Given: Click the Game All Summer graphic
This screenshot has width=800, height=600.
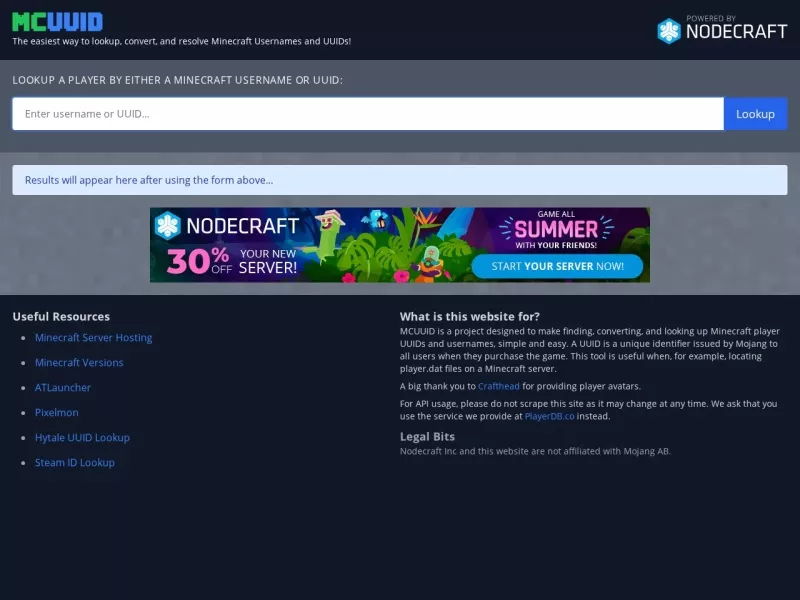Looking at the screenshot, I should pos(556,230).
